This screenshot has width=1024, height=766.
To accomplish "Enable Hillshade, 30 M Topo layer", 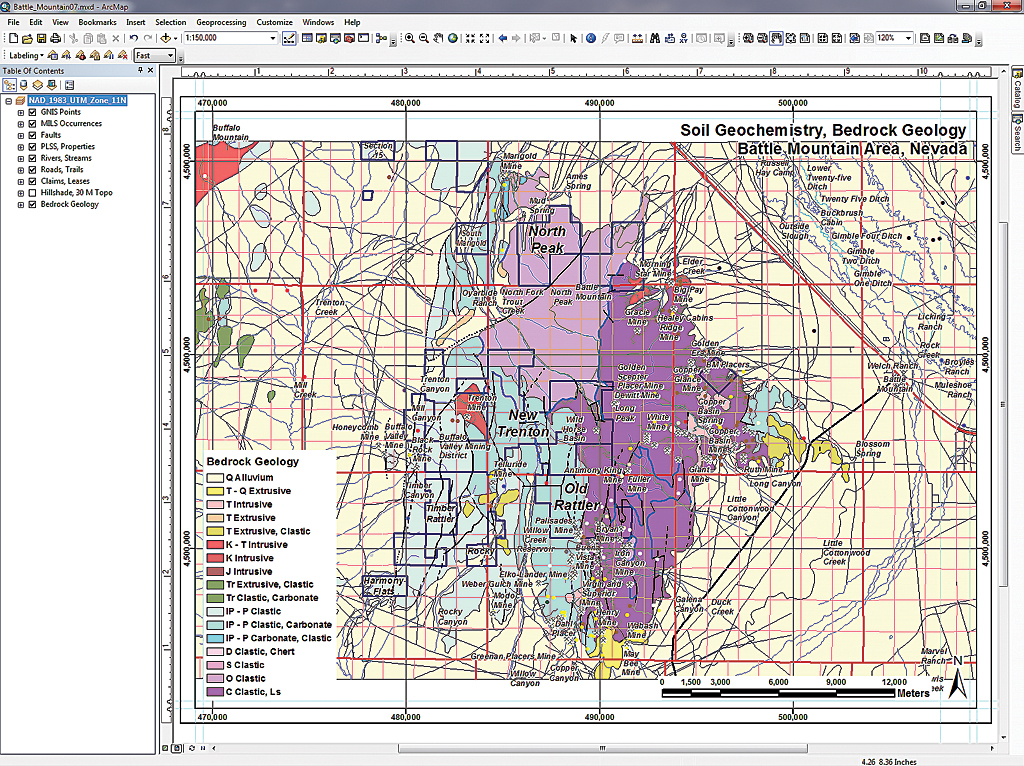I will coord(32,193).
